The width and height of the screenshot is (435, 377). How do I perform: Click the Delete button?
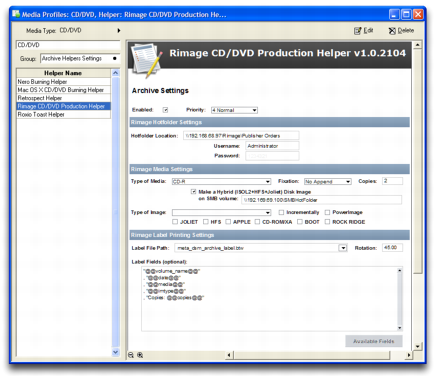click(401, 31)
